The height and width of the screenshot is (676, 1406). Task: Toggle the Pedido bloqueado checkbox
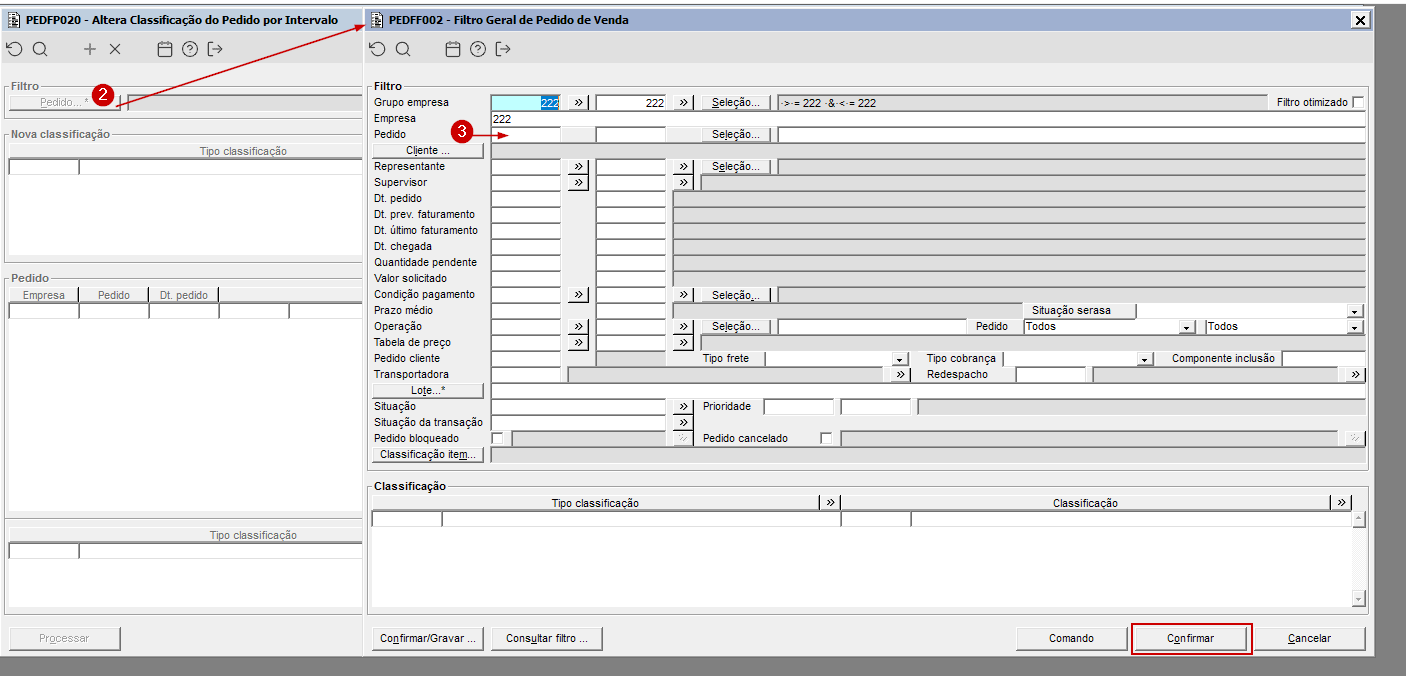tap(497, 438)
